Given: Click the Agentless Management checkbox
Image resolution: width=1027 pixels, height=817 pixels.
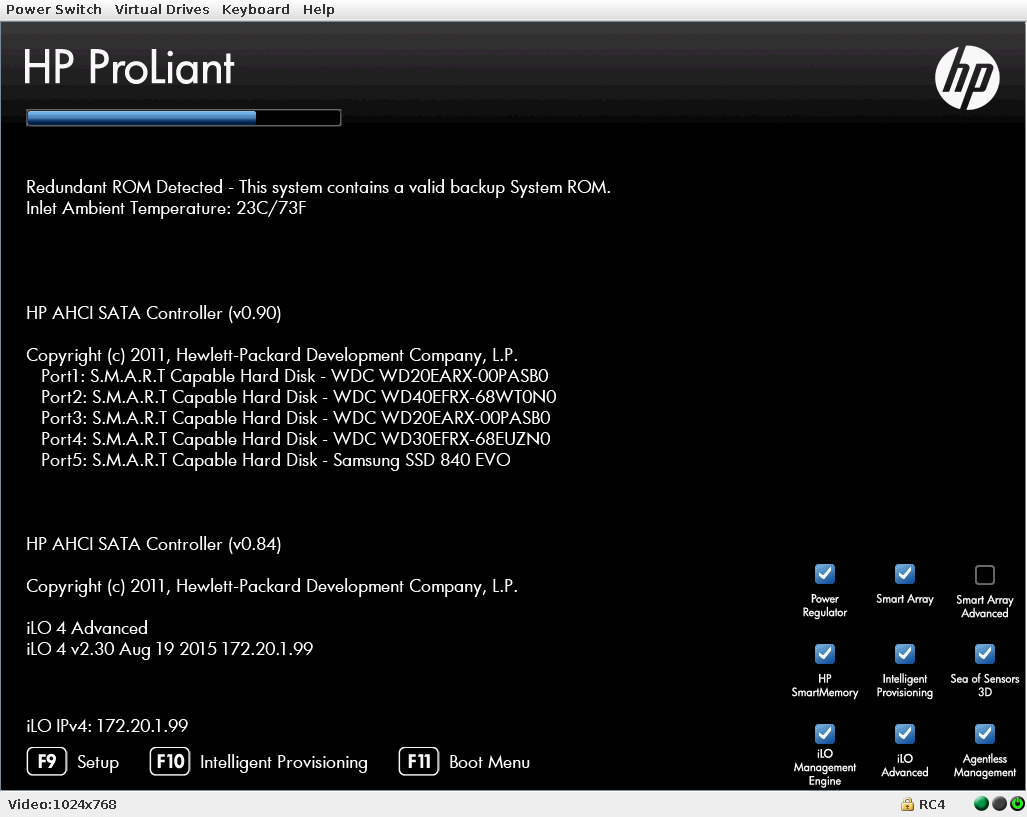Looking at the screenshot, I should coord(984,734).
